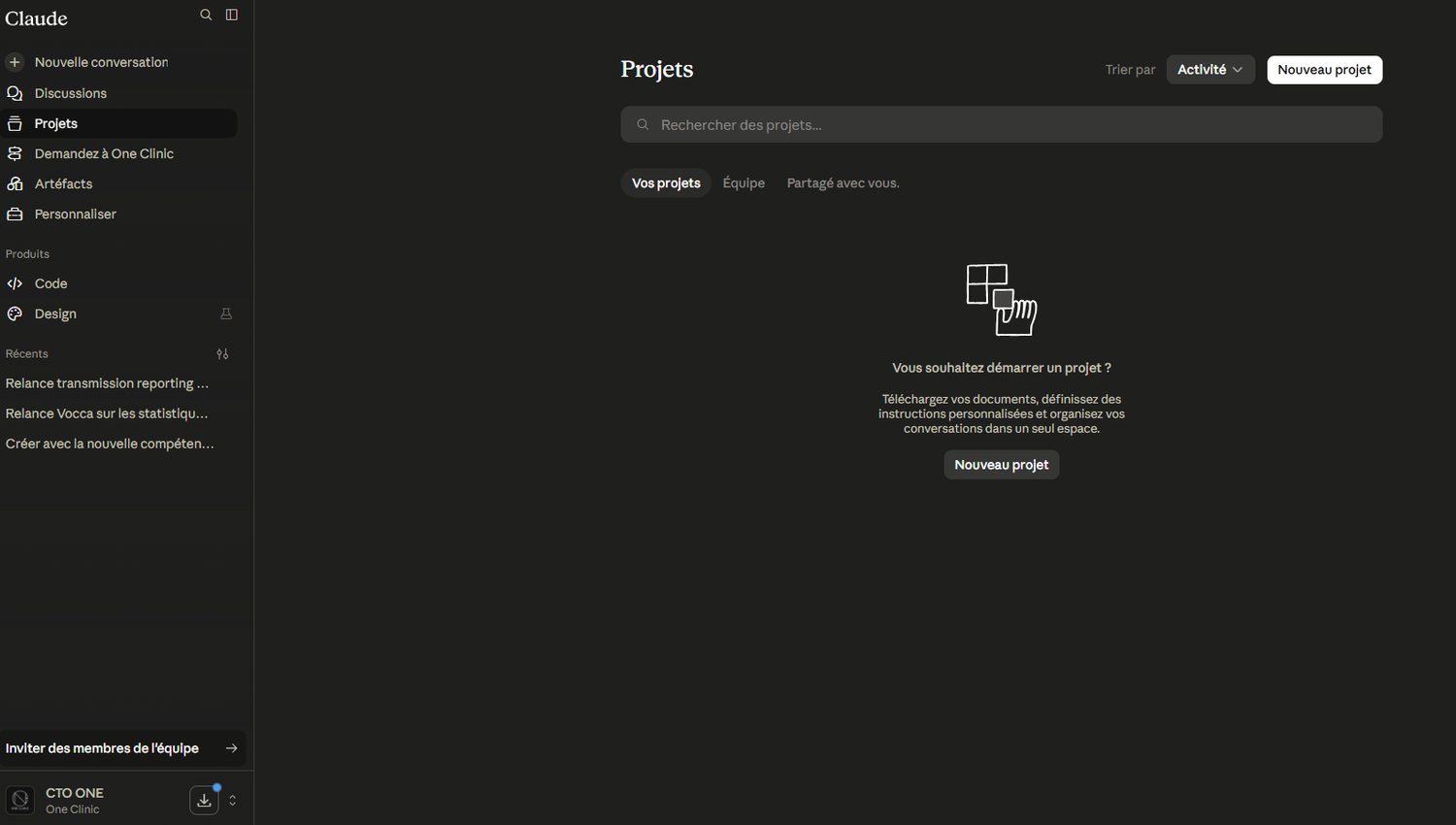Click the Projets page heading
The height and width of the screenshot is (825, 1456).
coord(657,69)
